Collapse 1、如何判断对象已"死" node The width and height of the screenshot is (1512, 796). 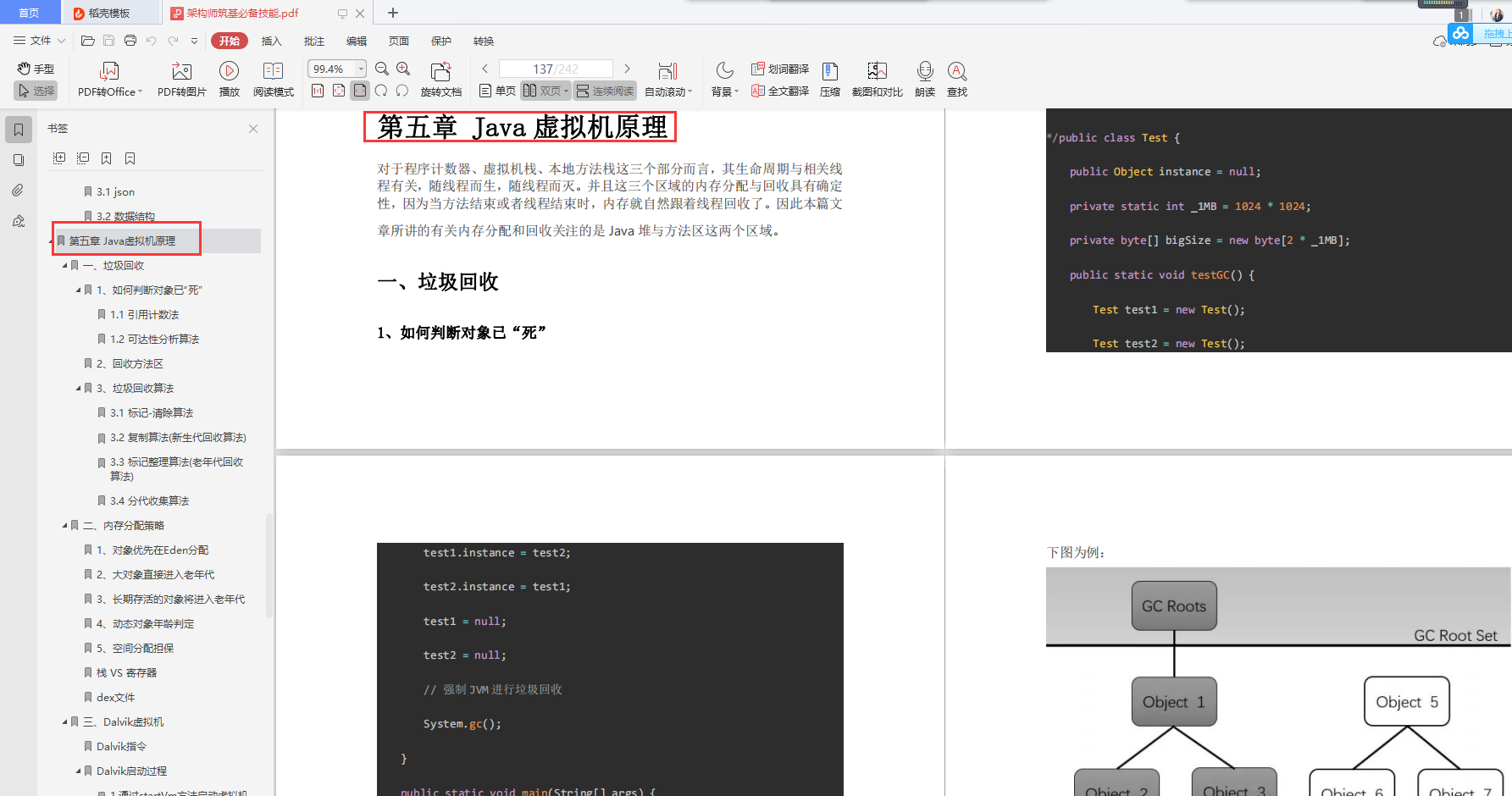[78, 290]
